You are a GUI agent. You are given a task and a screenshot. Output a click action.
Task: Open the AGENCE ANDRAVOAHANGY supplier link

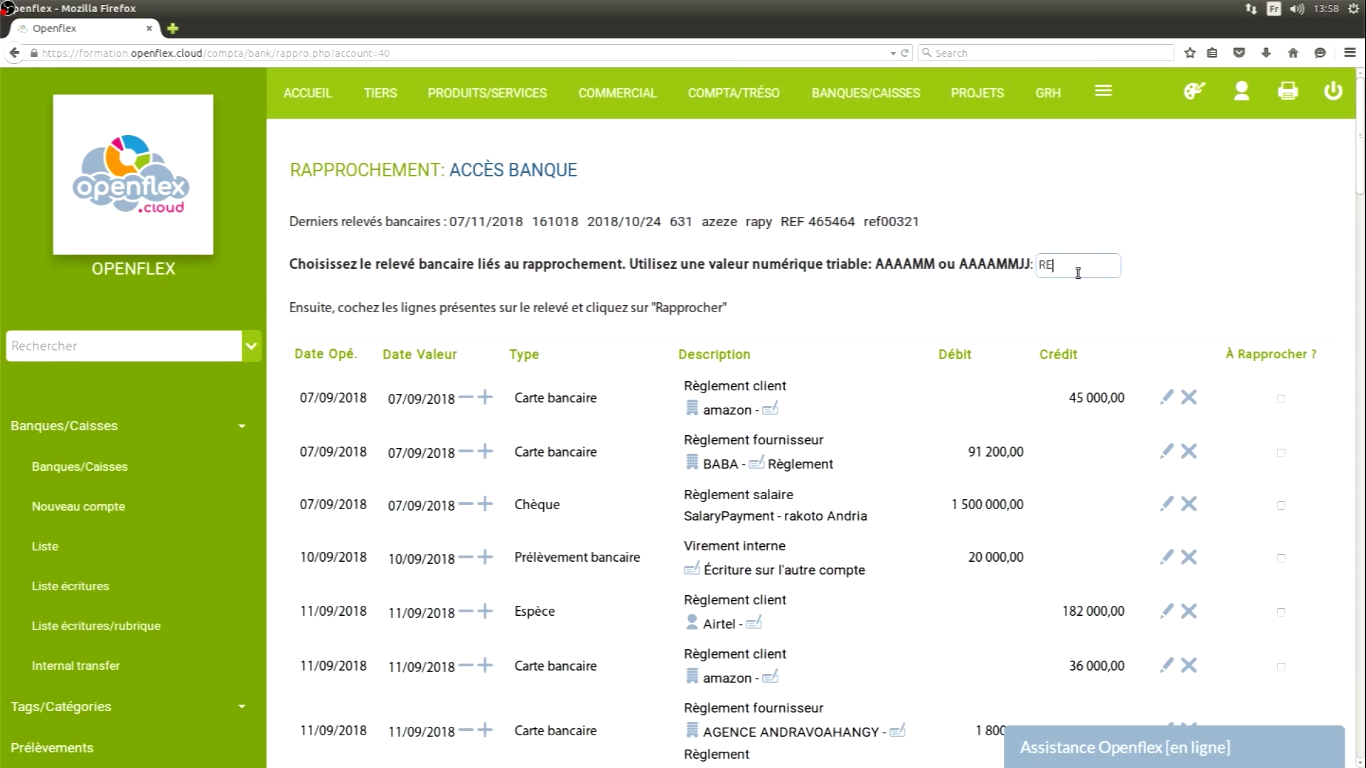(790, 732)
